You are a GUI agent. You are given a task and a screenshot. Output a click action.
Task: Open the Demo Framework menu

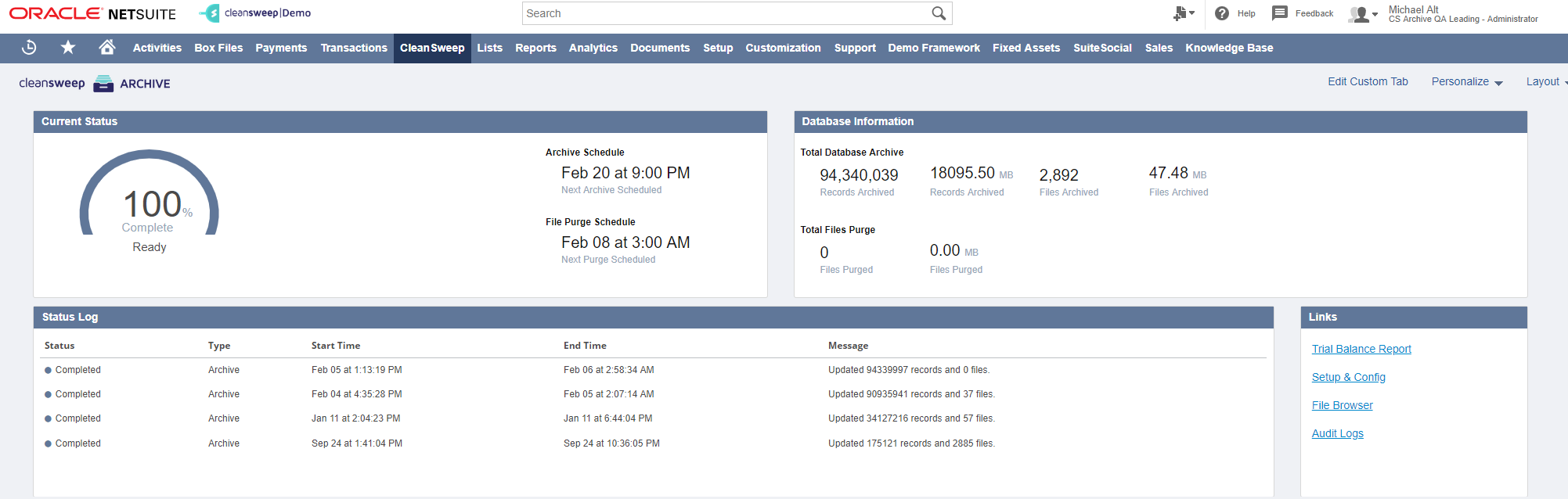tap(934, 48)
